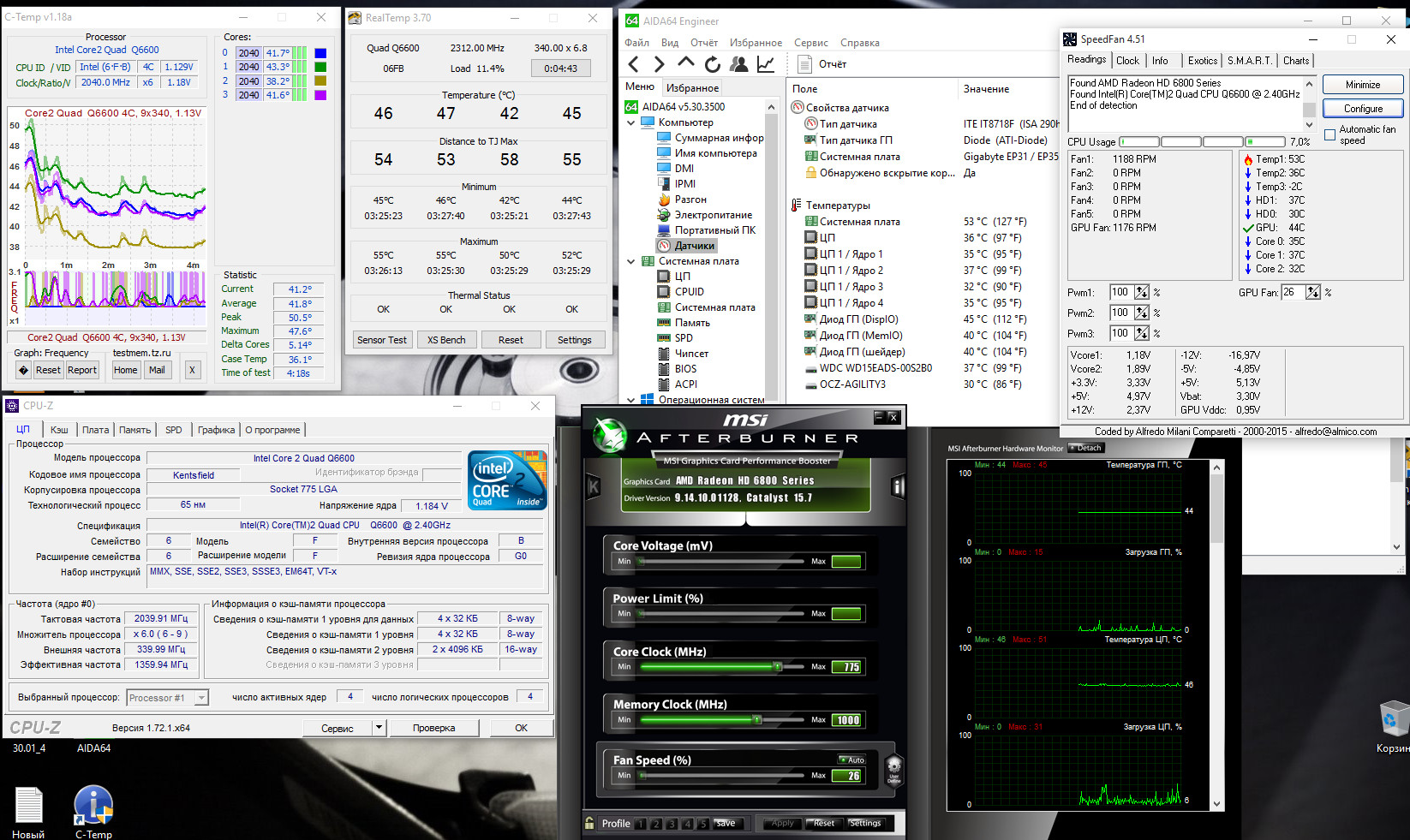The width and height of the screenshot is (1410, 840).
Task: Open the Processor #1 dropdown in CPU-Z
Action: click(201, 698)
